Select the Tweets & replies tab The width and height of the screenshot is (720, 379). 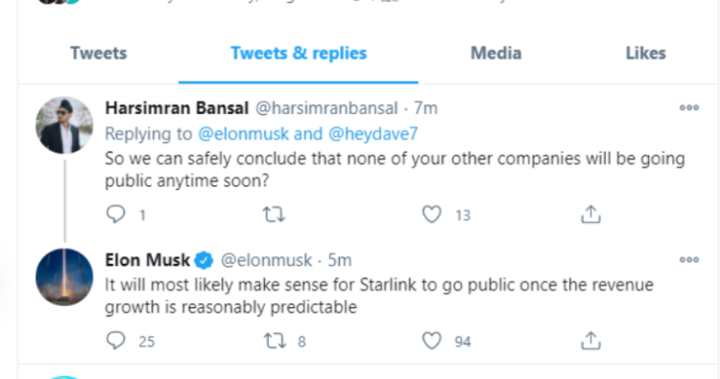point(298,53)
